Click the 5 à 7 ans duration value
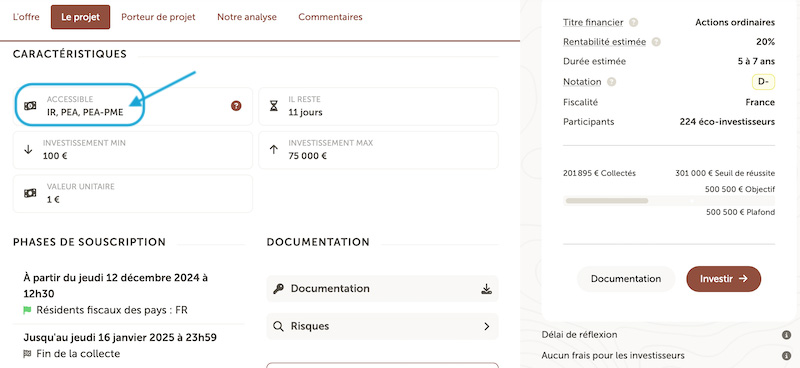Screen dimensions: 800x368 (756, 61)
